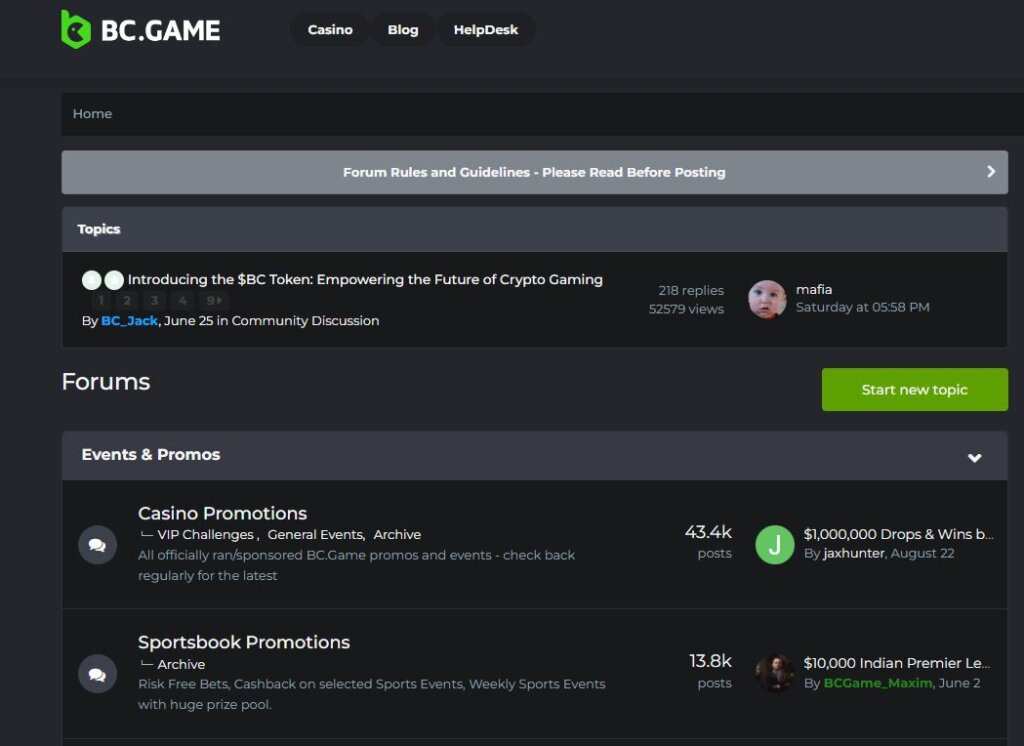
Task: Open the Casino menu item
Action: [330, 30]
